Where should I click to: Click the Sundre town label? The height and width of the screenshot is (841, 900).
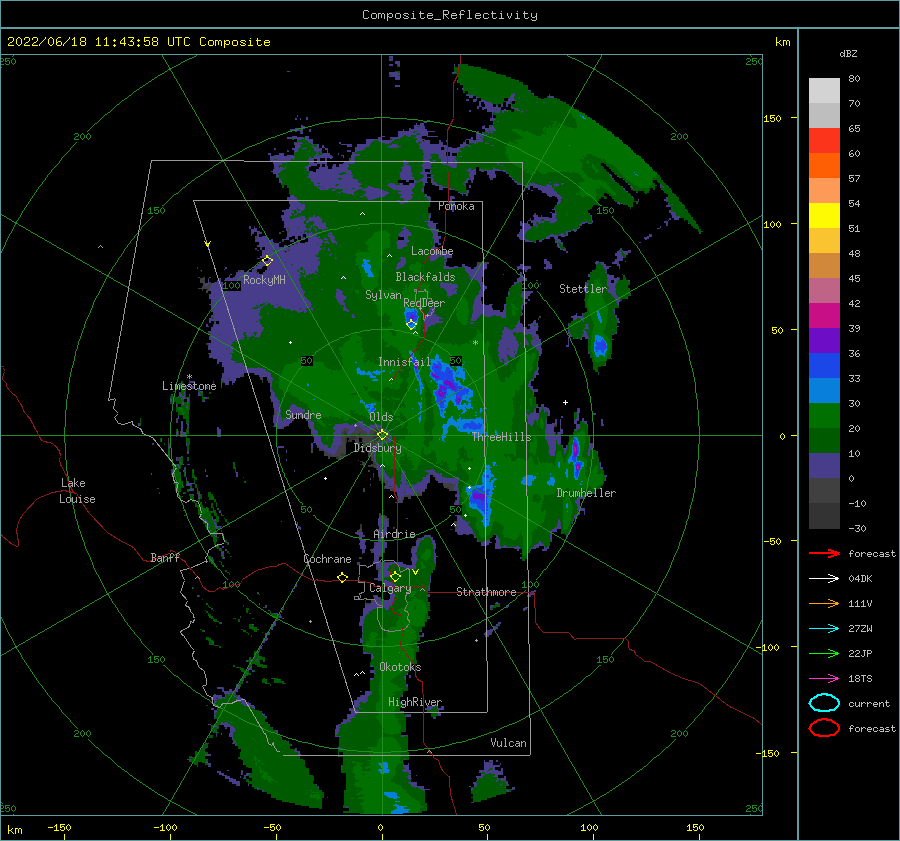(x=303, y=414)
